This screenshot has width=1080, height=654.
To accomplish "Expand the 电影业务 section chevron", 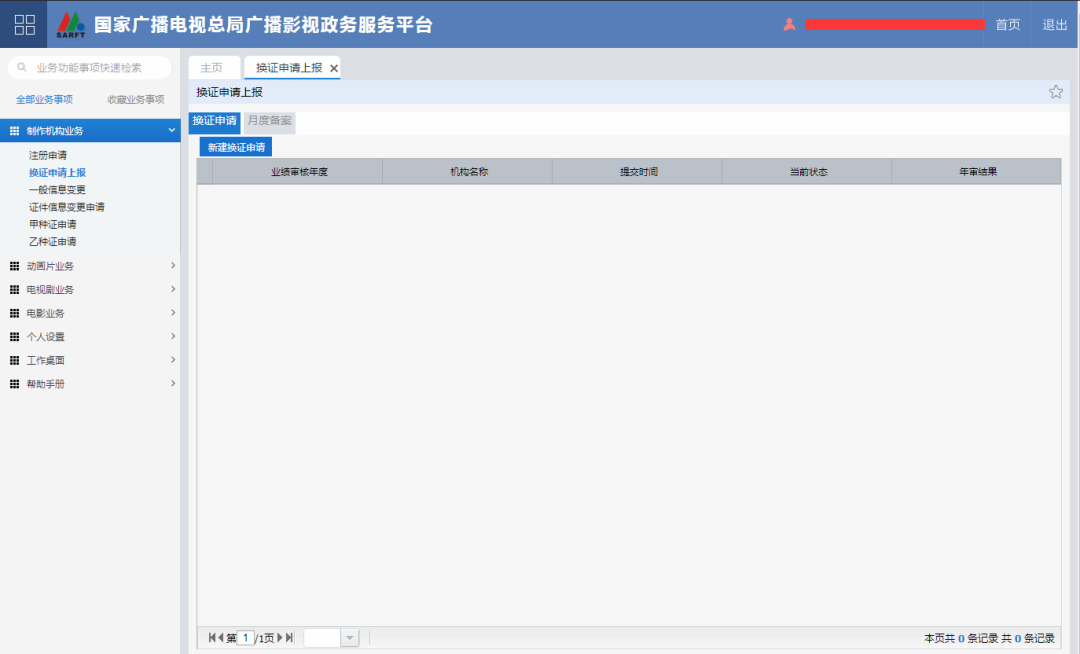I will (173, 313).
